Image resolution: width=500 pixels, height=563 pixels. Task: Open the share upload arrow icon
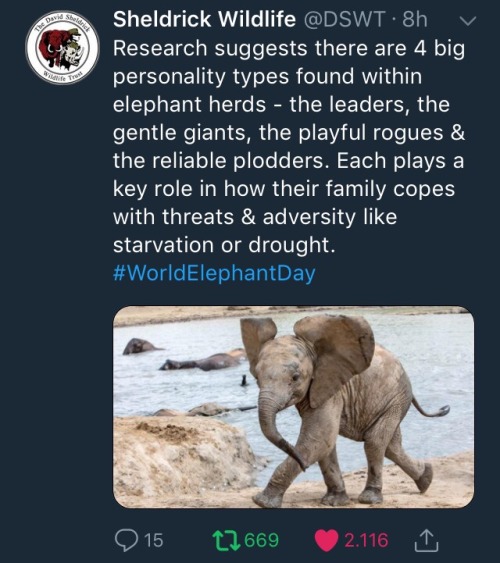[426, 540]
